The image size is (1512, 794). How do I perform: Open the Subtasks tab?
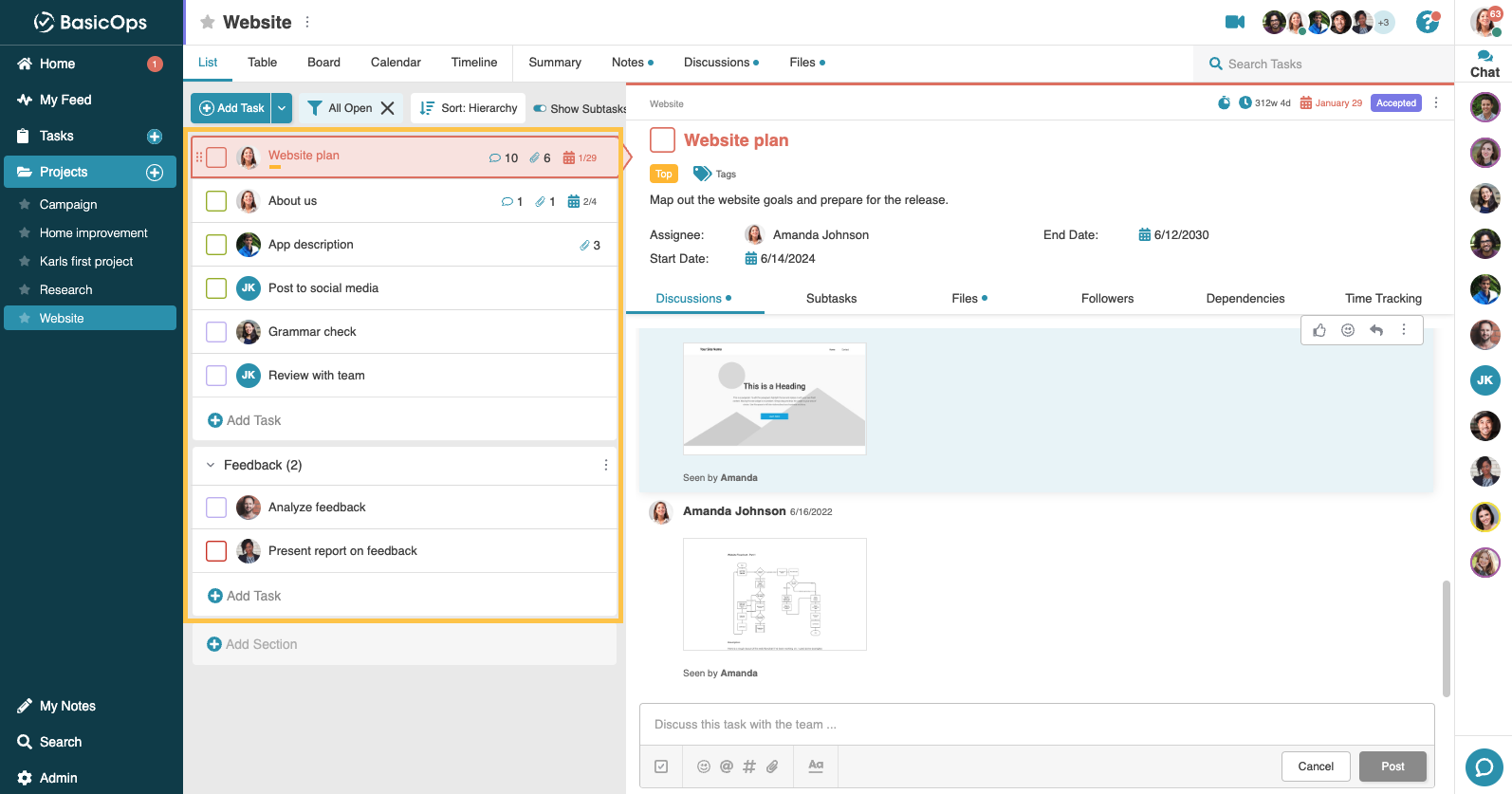831,299
